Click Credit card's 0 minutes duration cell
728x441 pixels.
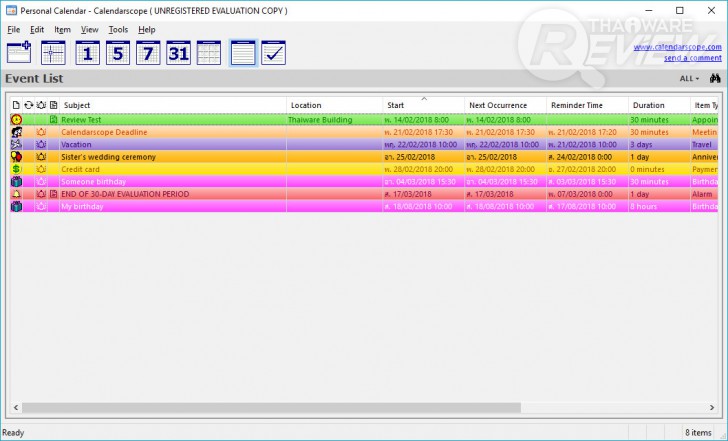click(x=660, y=169)
